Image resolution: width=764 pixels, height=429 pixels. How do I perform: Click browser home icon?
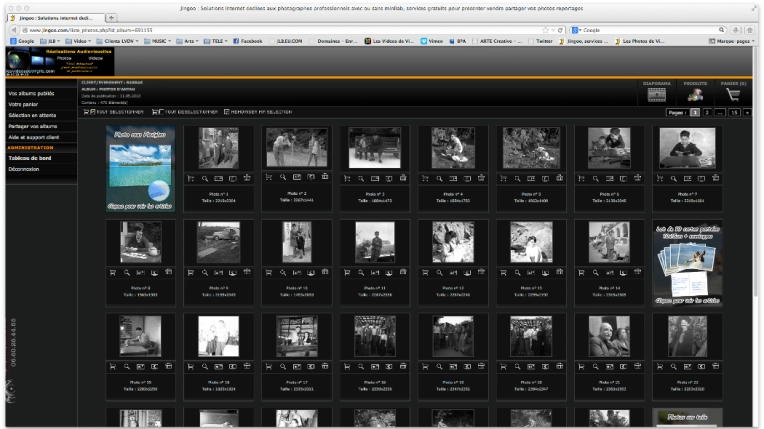pyautogui.click(x=750, y=30)
